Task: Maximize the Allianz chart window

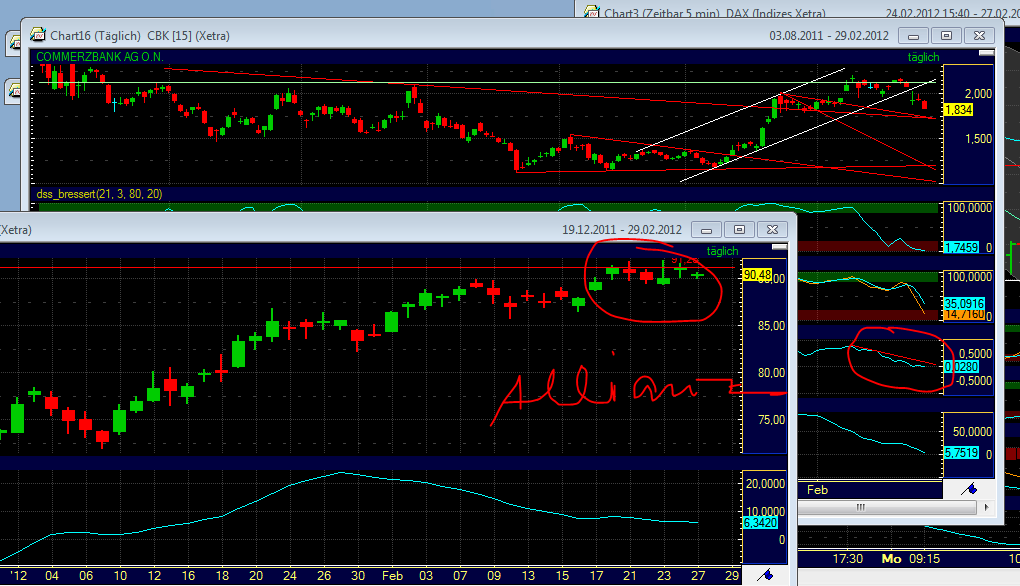Action: 739,229
